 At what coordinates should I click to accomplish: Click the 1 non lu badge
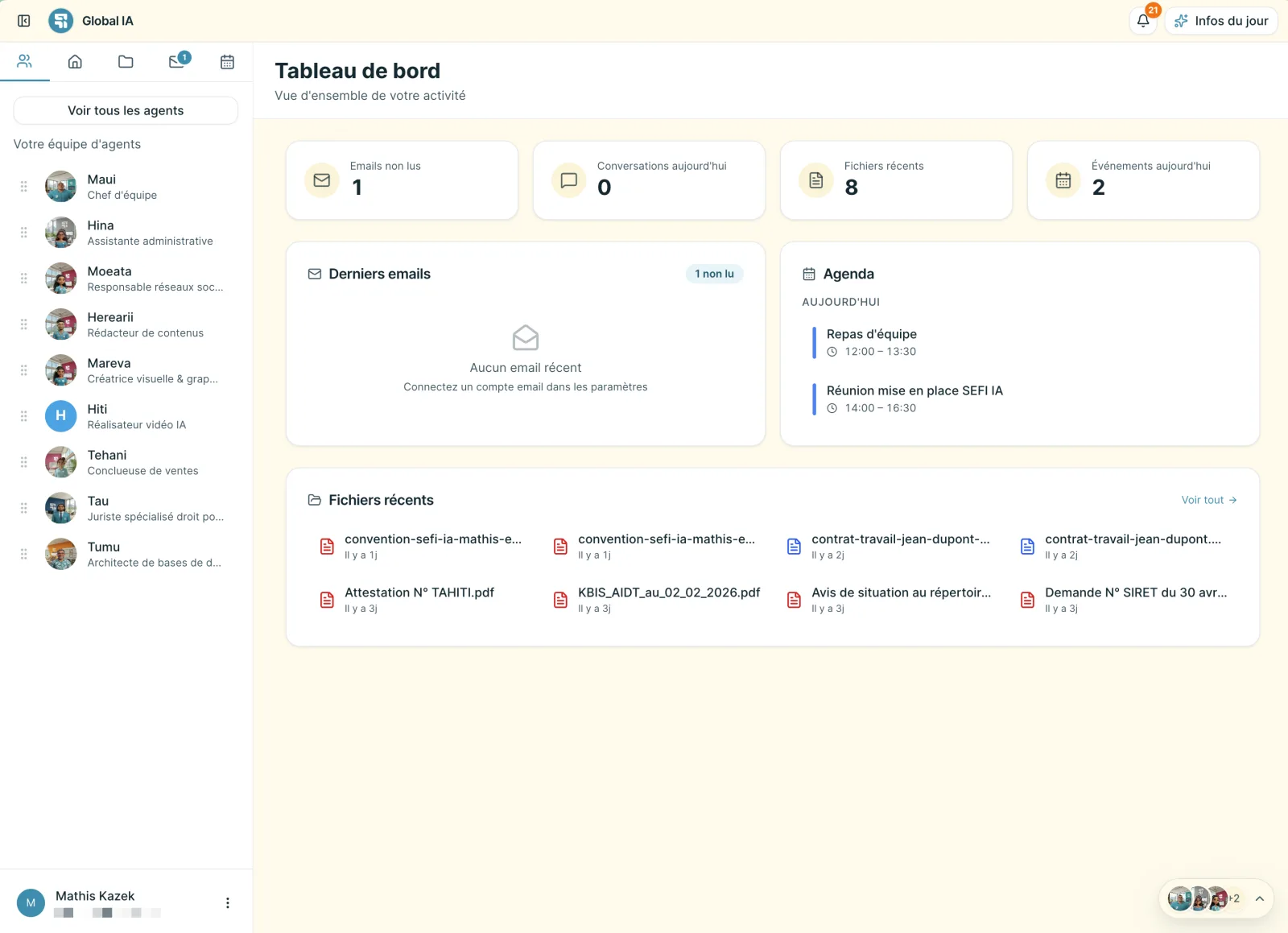[714, 274]
